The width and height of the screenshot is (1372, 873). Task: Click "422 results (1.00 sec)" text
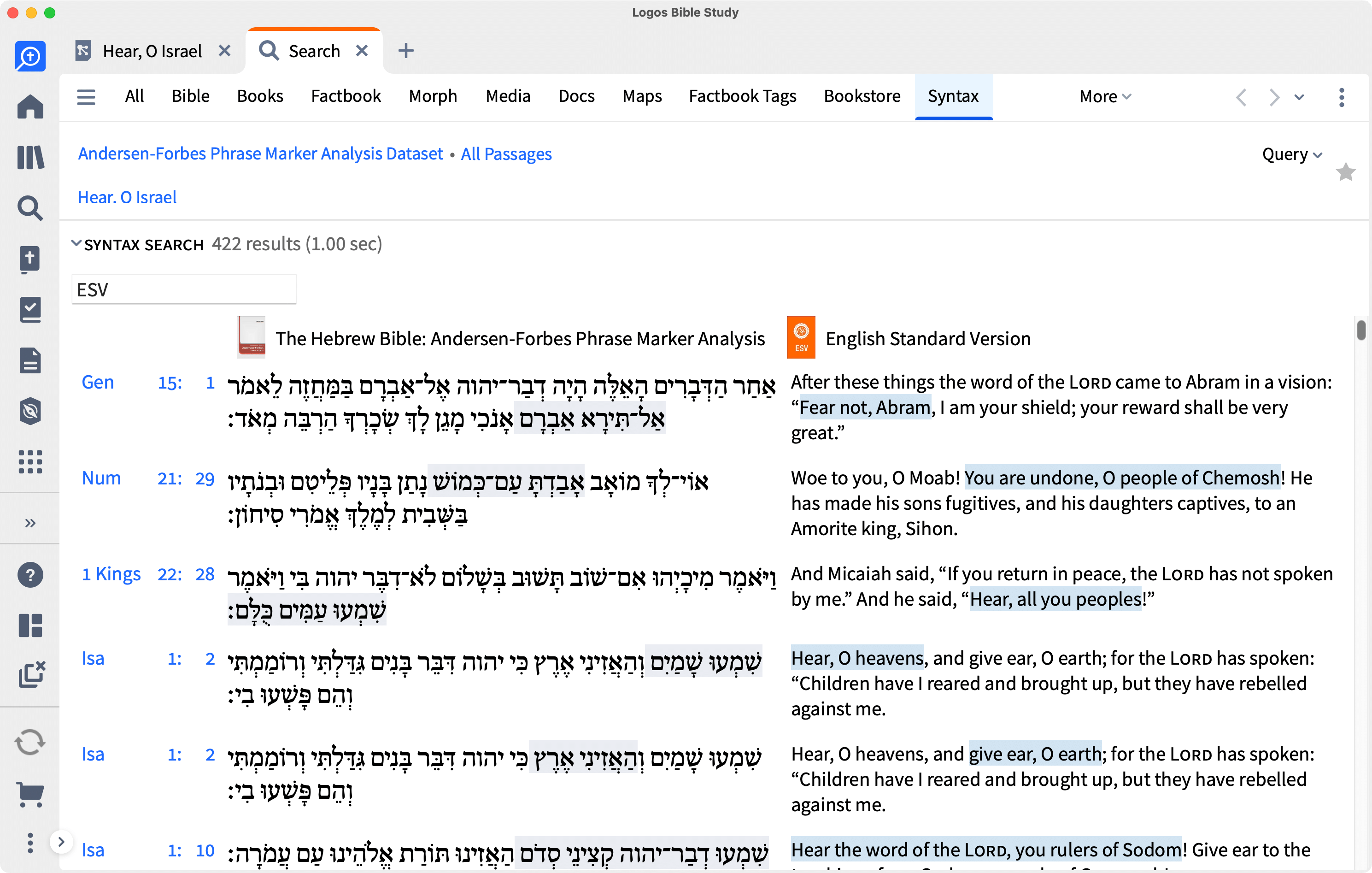(297, 244)
